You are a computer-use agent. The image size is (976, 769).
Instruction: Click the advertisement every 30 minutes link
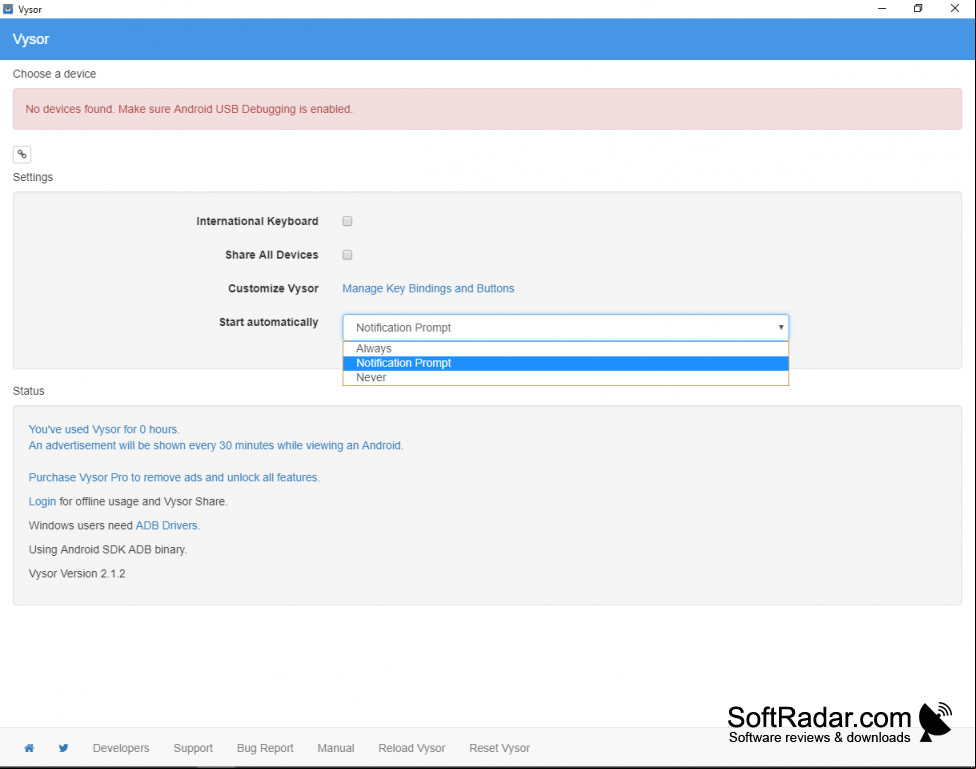pyautogui.click(x=215, y=446)
